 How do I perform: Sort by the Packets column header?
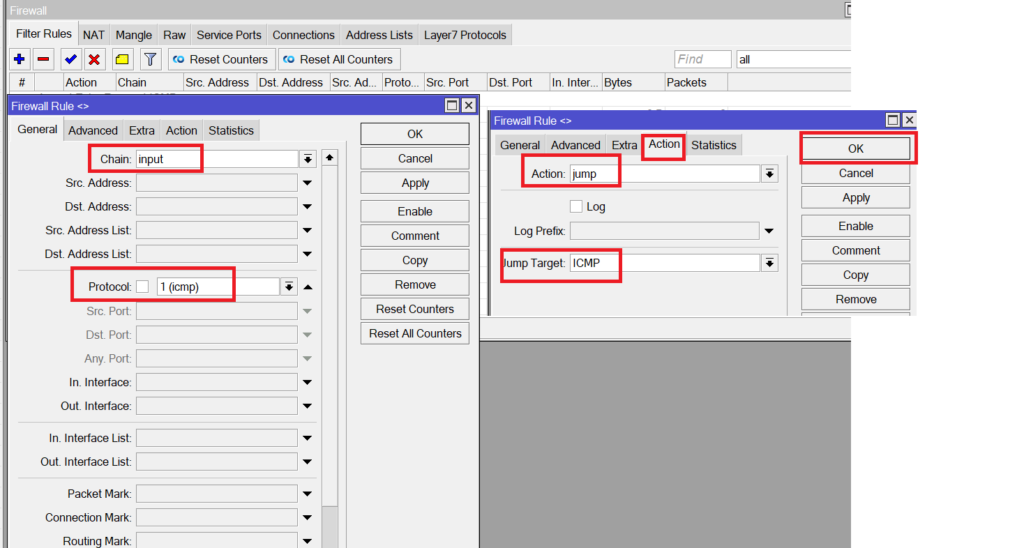695,83
